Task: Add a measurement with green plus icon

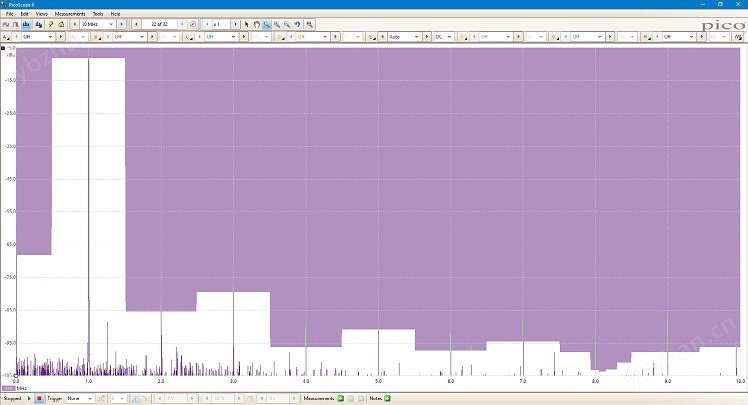Action: click(x=340, y=398)
